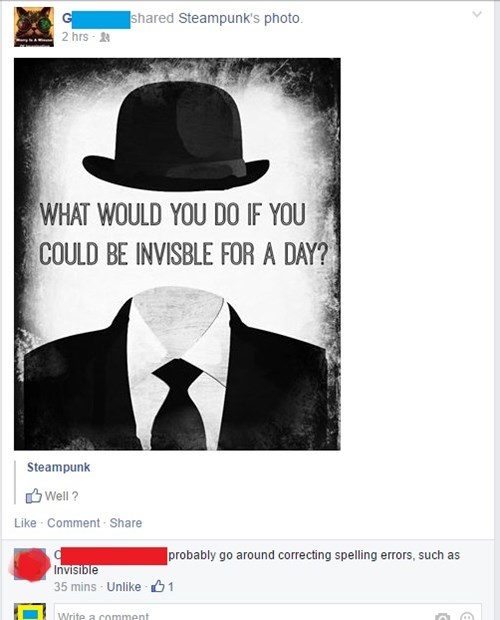Open the 35 mins comment timestamp

coord(75,586)
